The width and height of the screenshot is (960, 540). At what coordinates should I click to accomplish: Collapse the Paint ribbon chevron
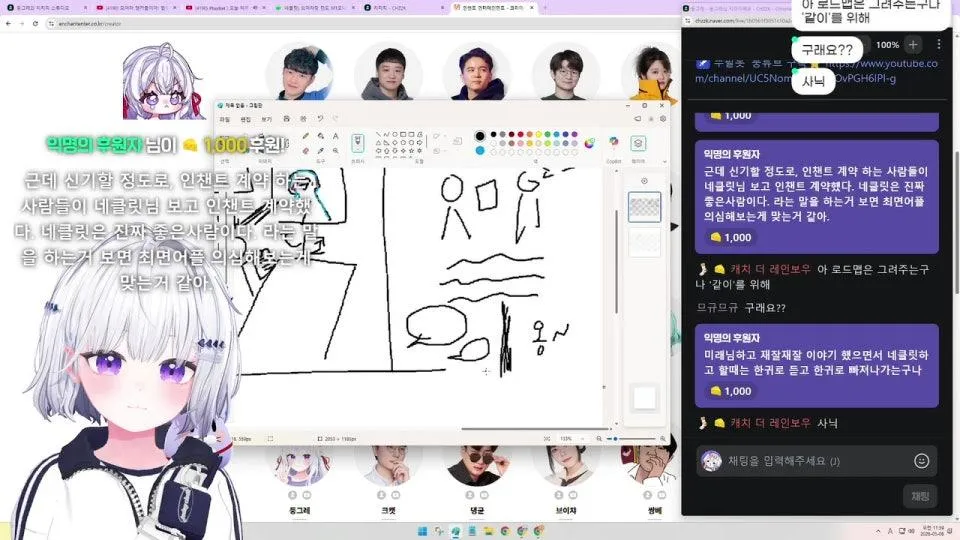click(x=664, y=161)
